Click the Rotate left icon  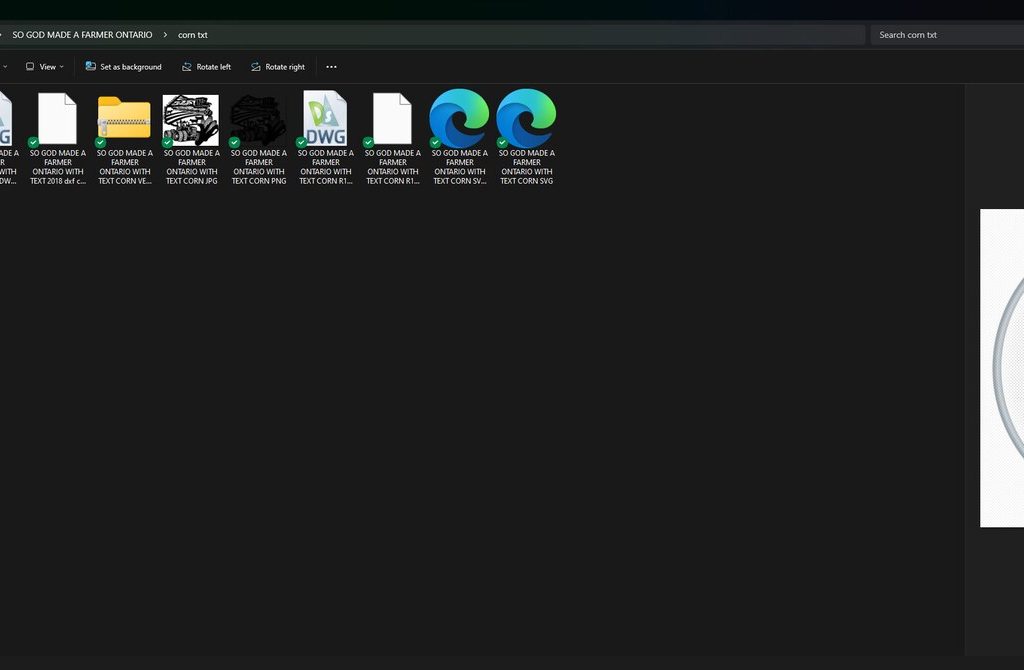tap(187, 67)
